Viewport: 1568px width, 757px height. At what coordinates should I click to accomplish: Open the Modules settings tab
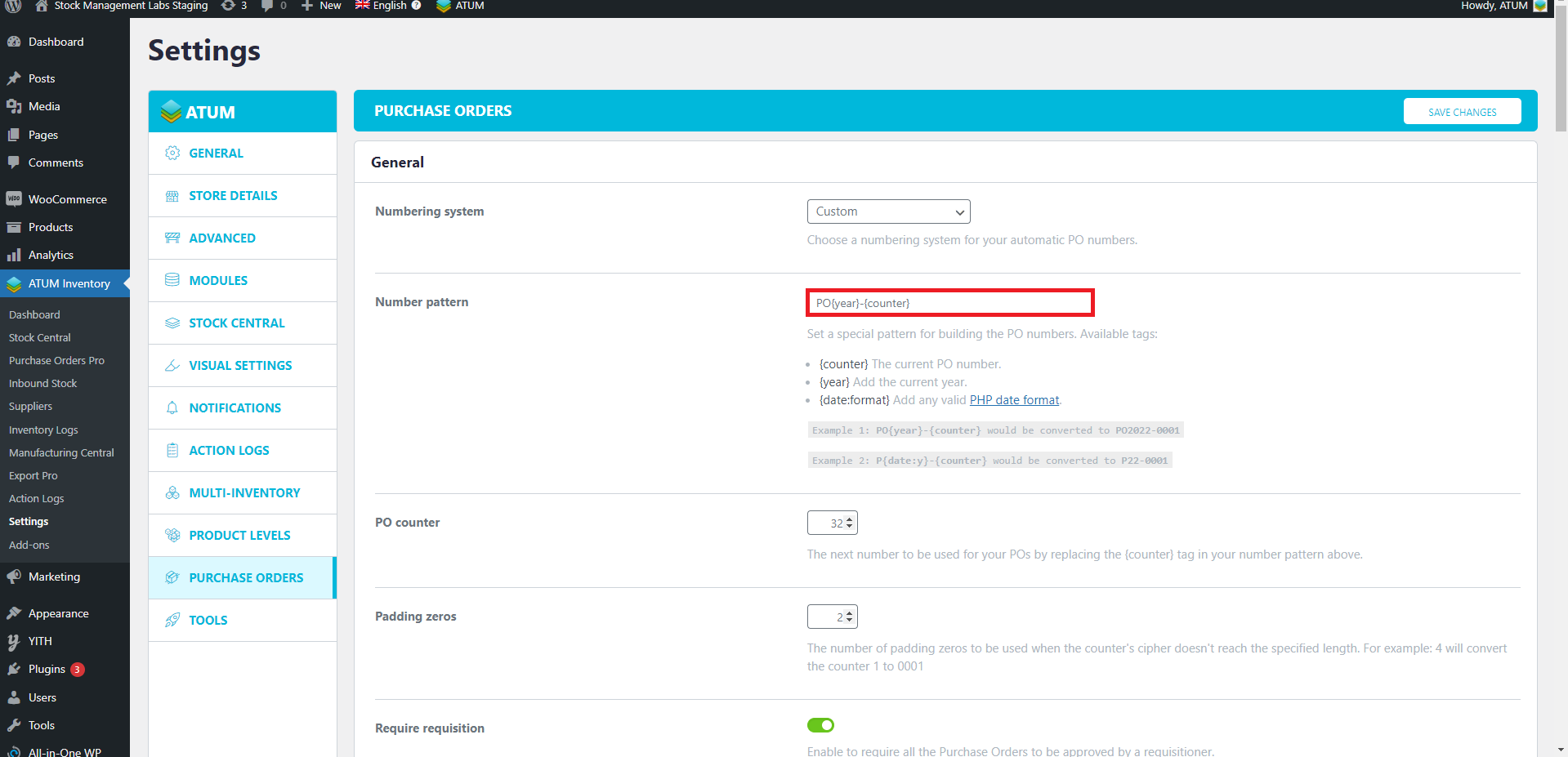pyautogui.click(x=243, y=281)
